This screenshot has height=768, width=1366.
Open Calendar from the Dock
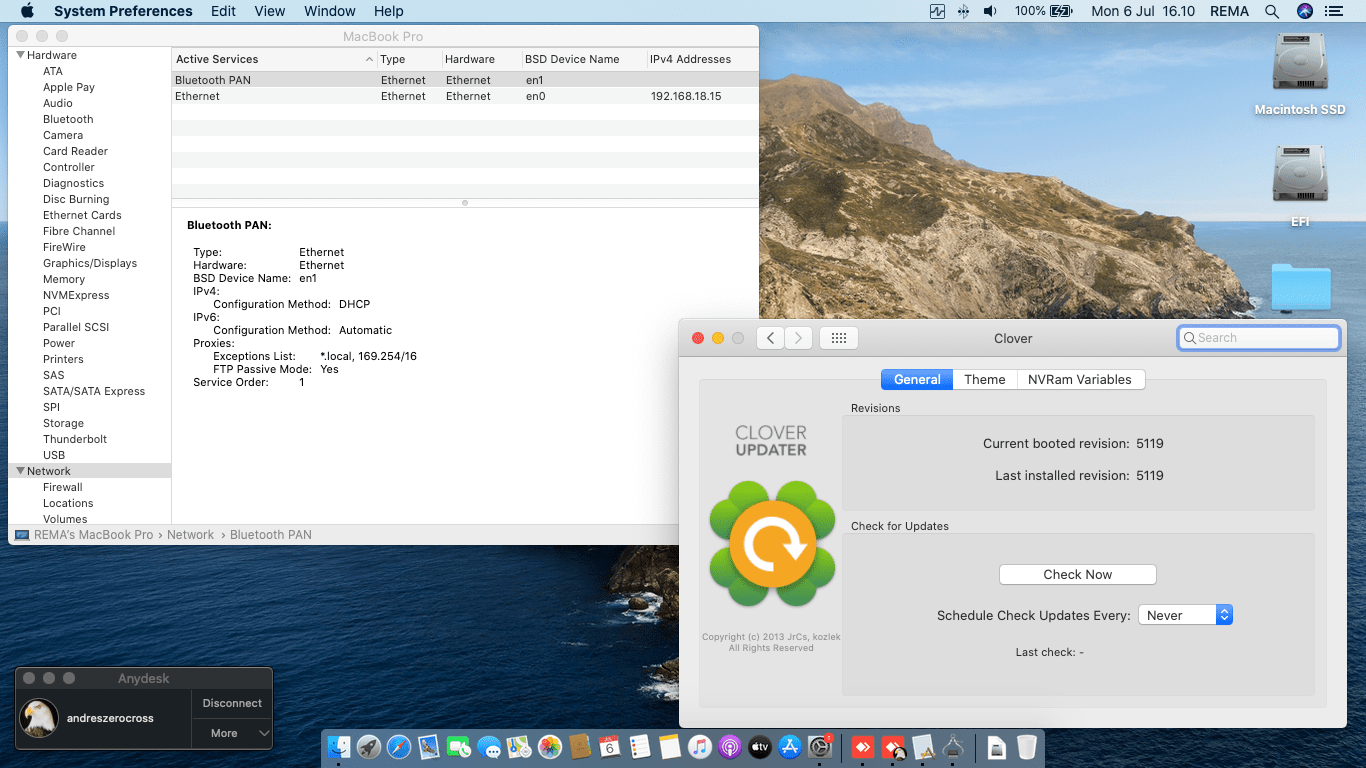(610, 747)
